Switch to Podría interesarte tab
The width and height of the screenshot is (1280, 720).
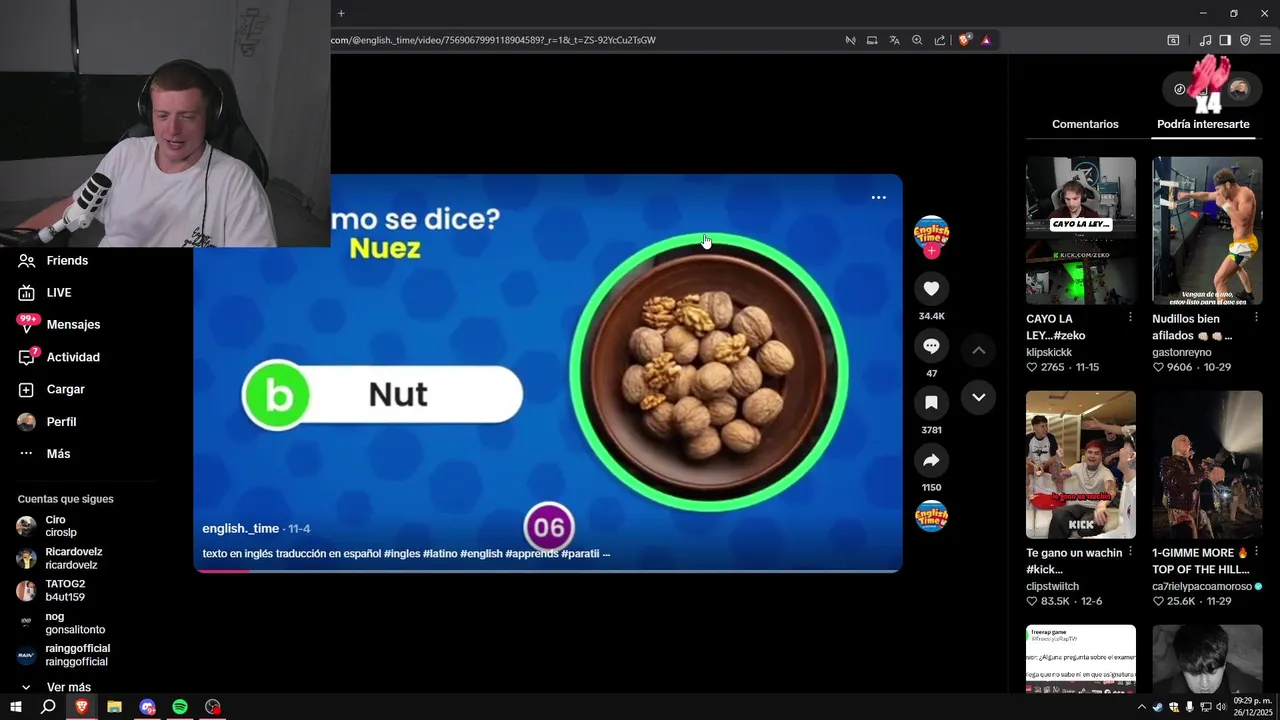1203,124
